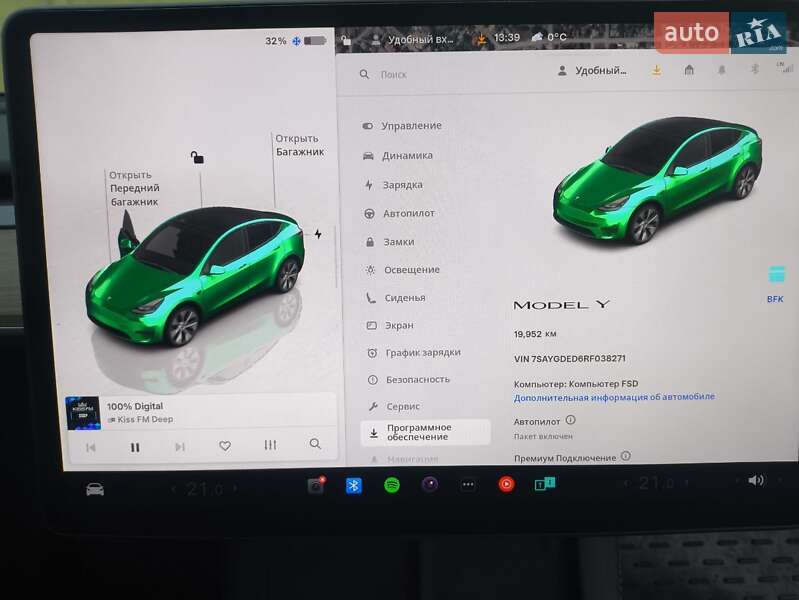Image resolution: width=799 pixels, height=600 pixels.
Task: Open Дополнительная информация об автомобиле link
Action: (x=614, y=397)
